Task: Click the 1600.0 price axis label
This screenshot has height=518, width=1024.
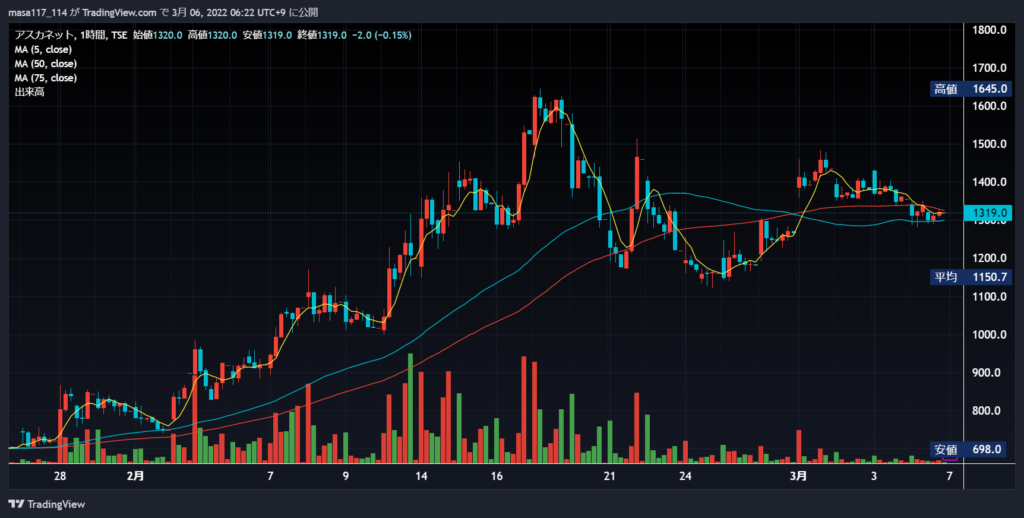Action: point(987,106)
